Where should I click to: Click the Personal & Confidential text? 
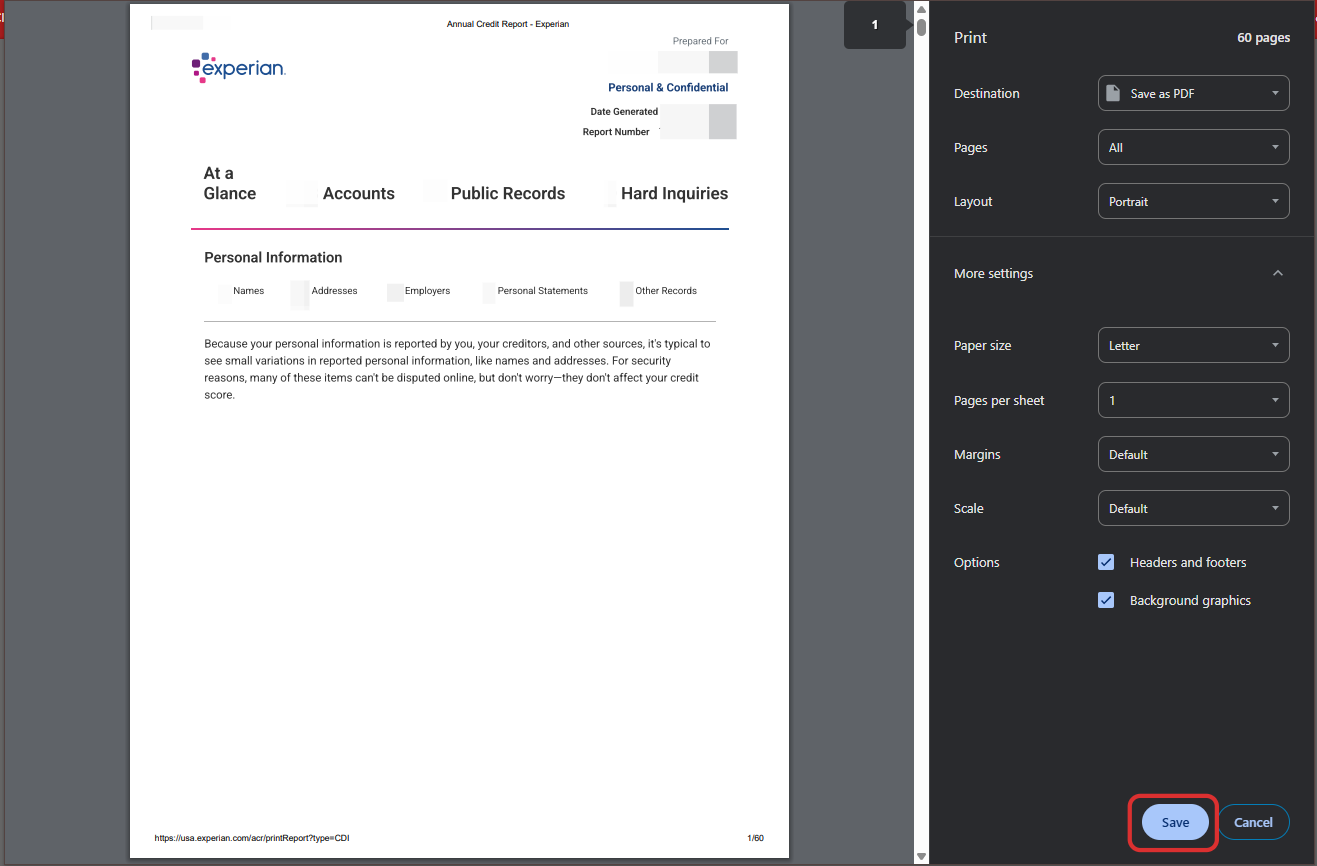click(668, 88)
